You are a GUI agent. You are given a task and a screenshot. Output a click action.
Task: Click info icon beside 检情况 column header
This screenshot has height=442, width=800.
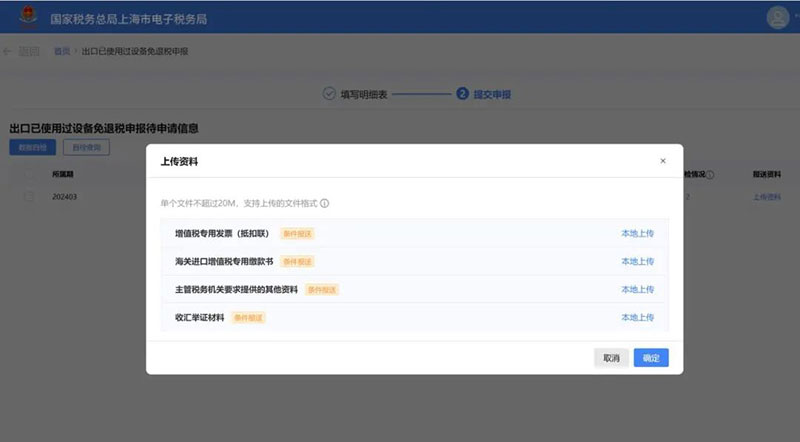tap(710, 174)
